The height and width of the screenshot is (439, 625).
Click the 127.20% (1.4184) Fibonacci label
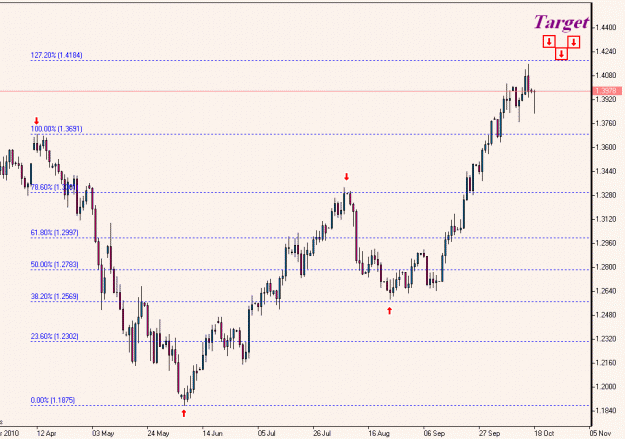(x=57, y=55)
